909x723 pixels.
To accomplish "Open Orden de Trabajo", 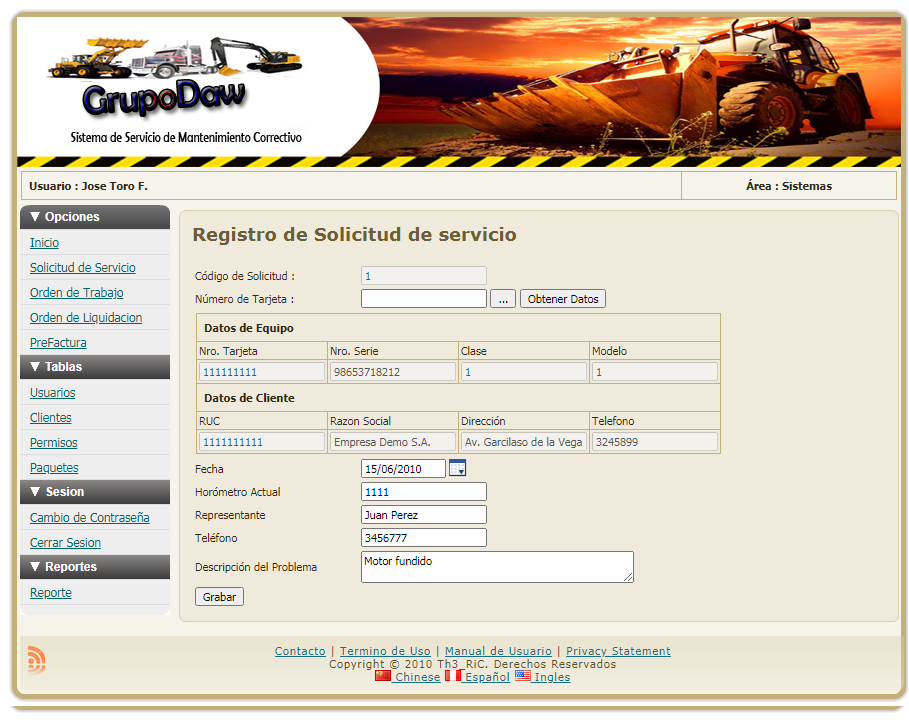I will point(77,293).
